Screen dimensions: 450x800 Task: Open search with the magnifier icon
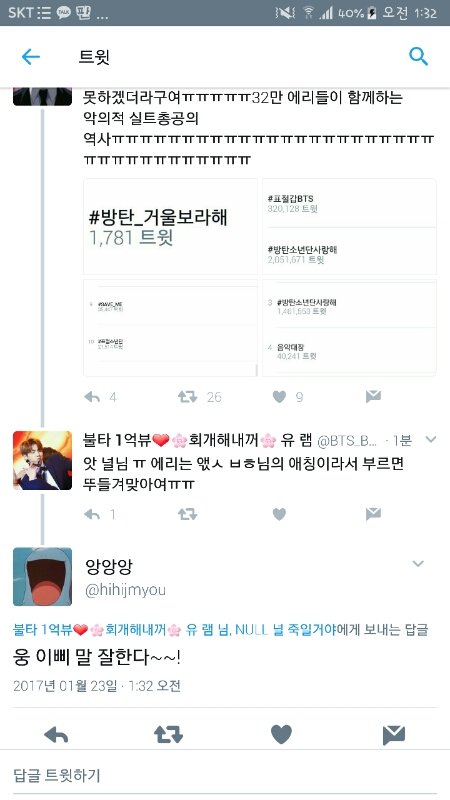point(418,56)
